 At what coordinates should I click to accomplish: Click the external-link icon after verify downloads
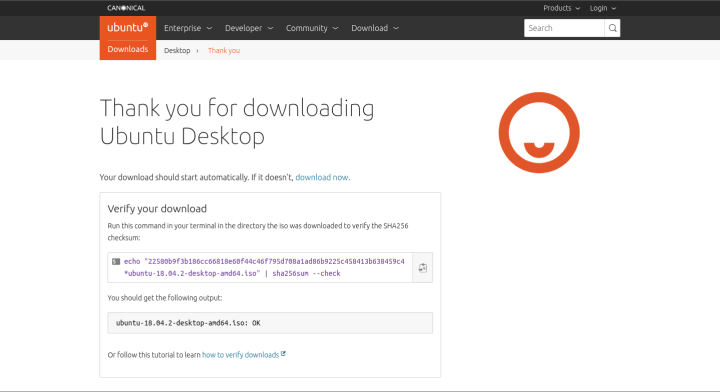click(283, 354)
